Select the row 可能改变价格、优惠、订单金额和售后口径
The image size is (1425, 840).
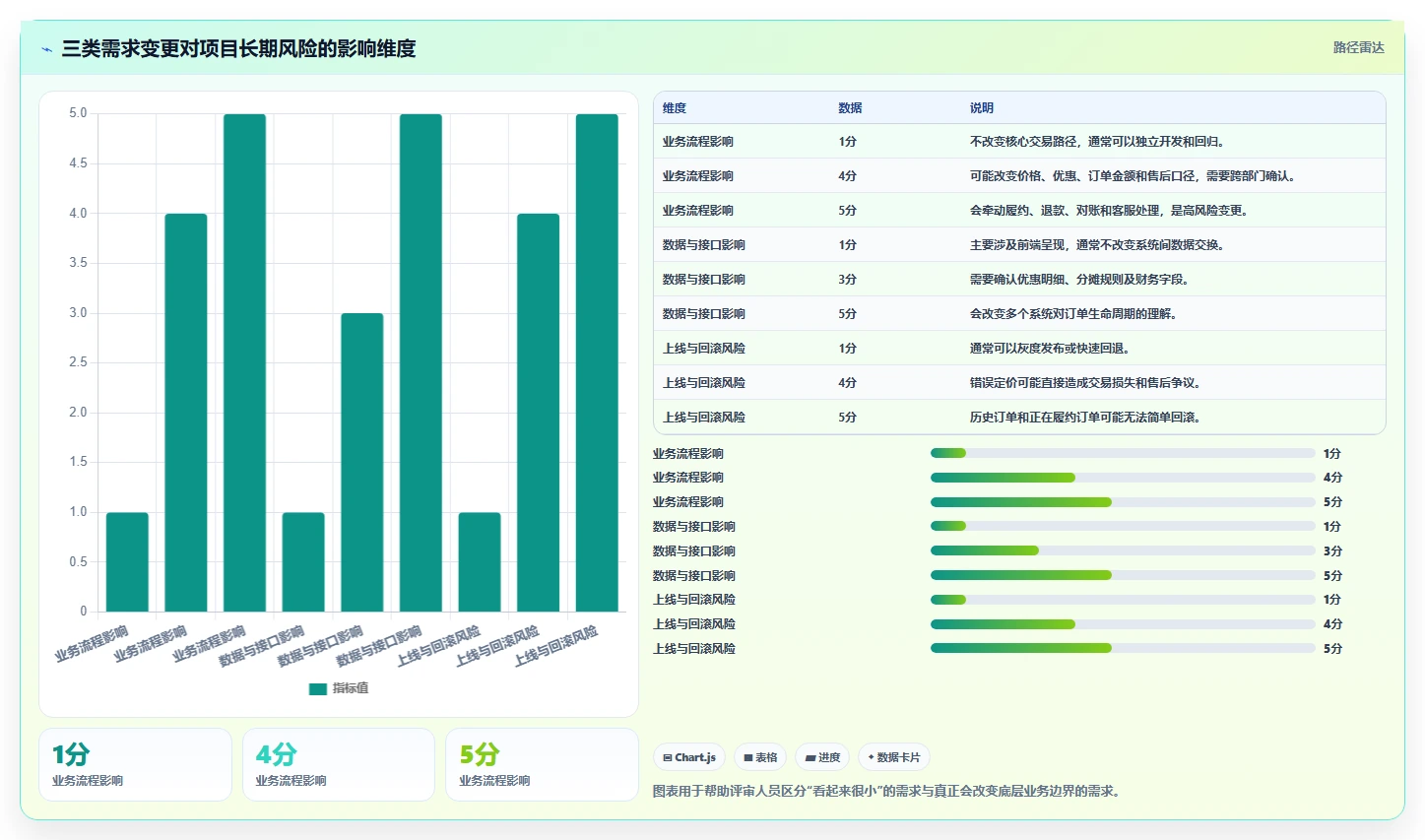[1019, 175]
